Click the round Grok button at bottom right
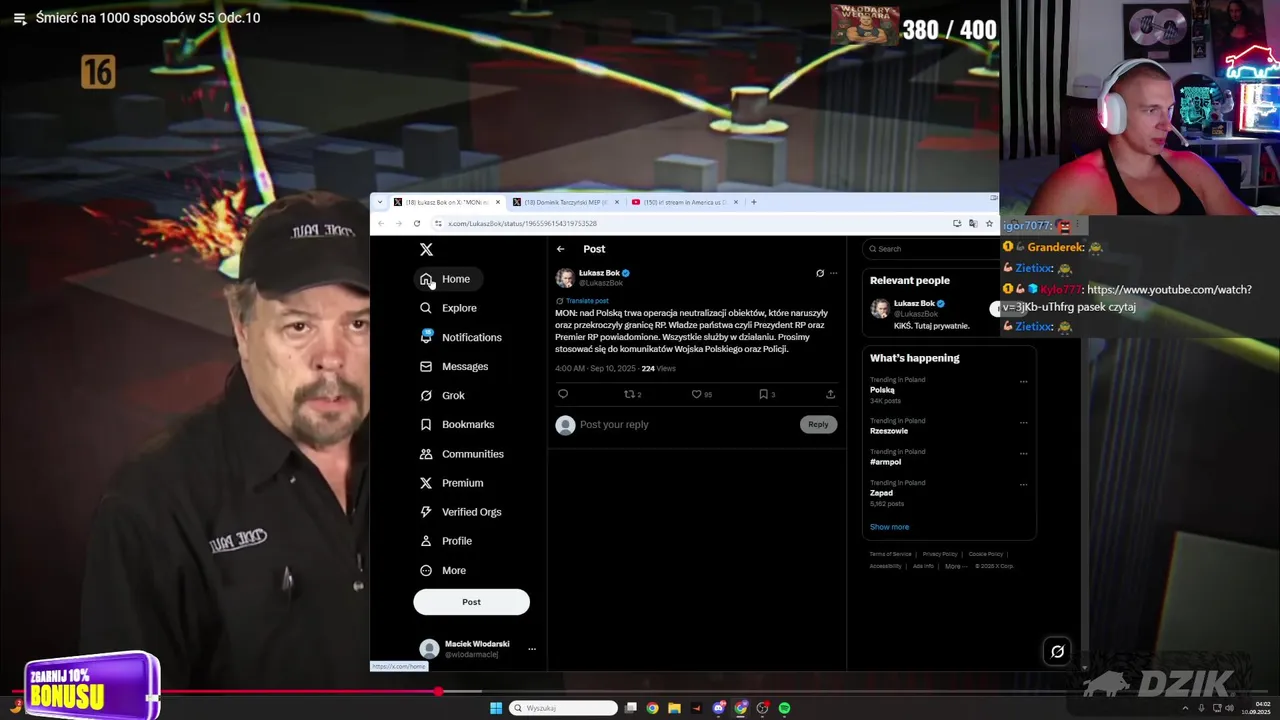The width and height of the screenshot is (1280, 720). coord(1057,652)
